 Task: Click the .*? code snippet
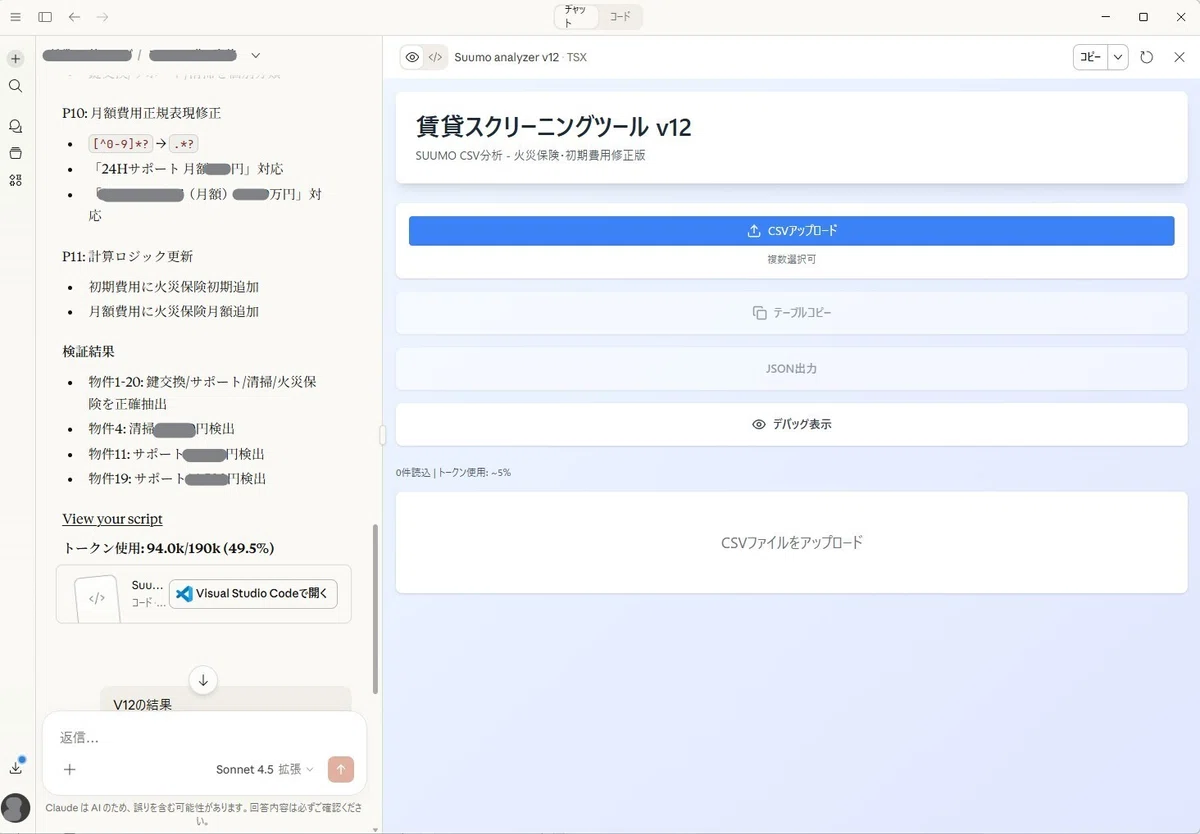pos(184,144)
